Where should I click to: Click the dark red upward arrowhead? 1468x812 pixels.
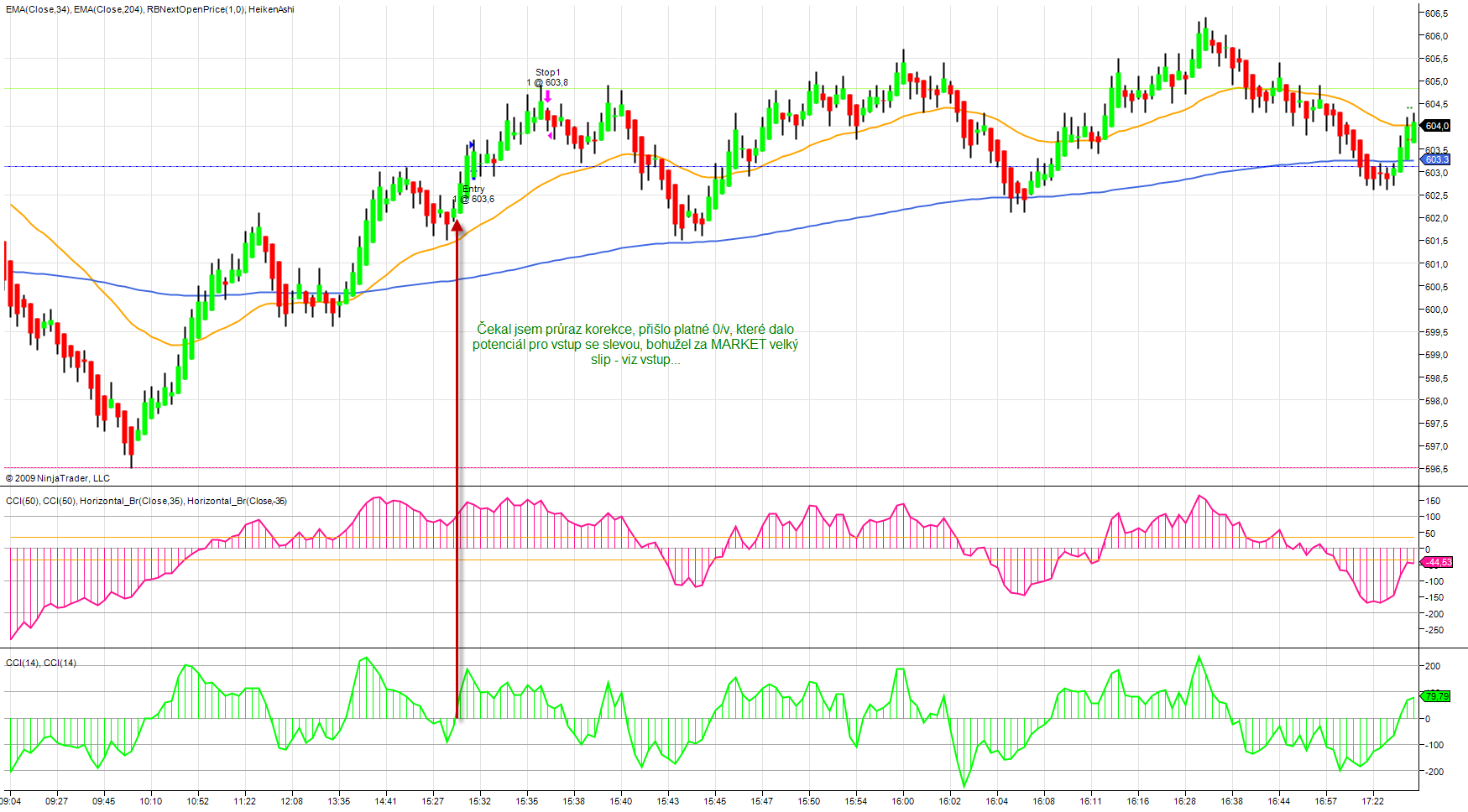(457, 225)
